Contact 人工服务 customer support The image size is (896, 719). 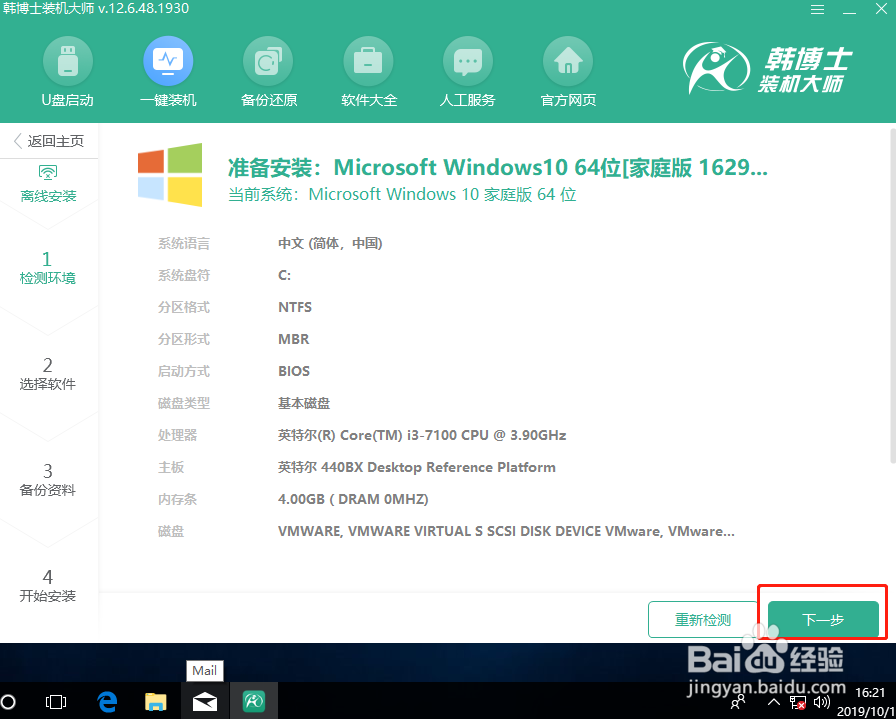point(467,70)
